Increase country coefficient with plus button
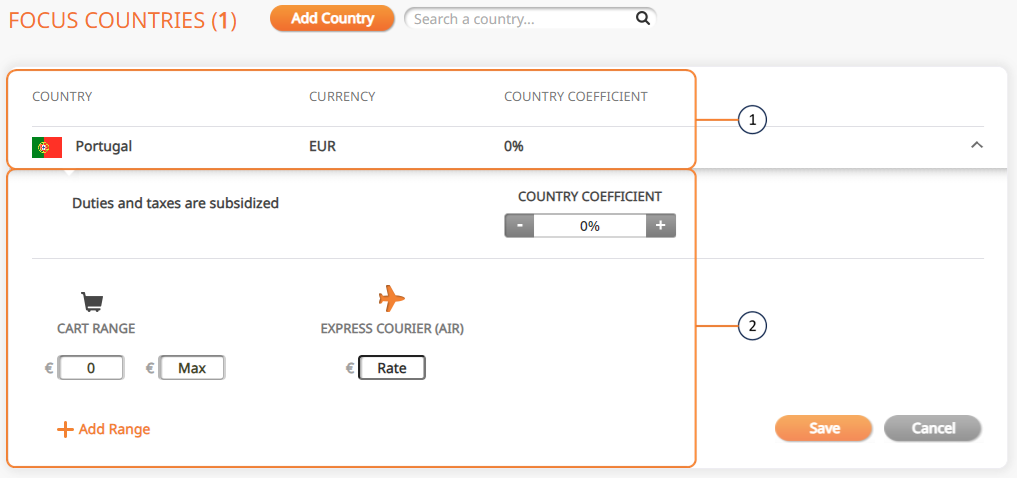Screen dimensions: 1017x481 (x=661, y=226)
